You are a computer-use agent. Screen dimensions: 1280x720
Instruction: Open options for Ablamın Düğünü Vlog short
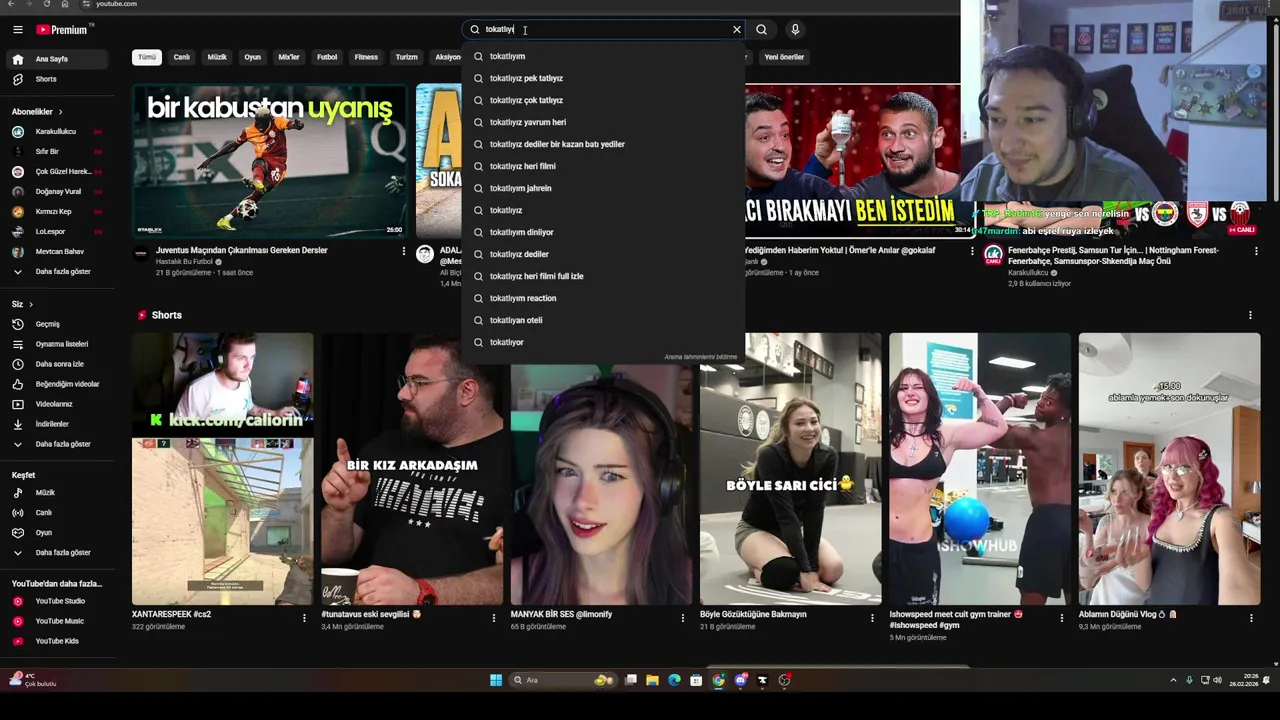[1251, 618]
